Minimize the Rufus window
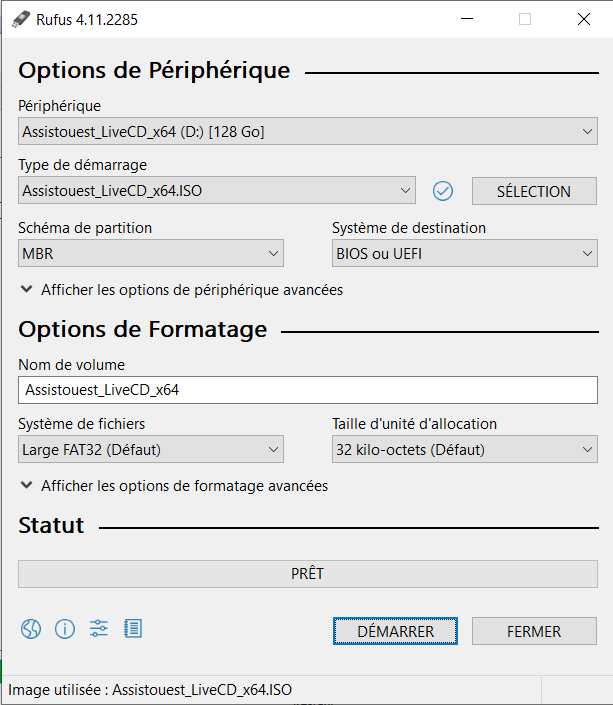This screenshot has height=705, width=613. point(467,19)
